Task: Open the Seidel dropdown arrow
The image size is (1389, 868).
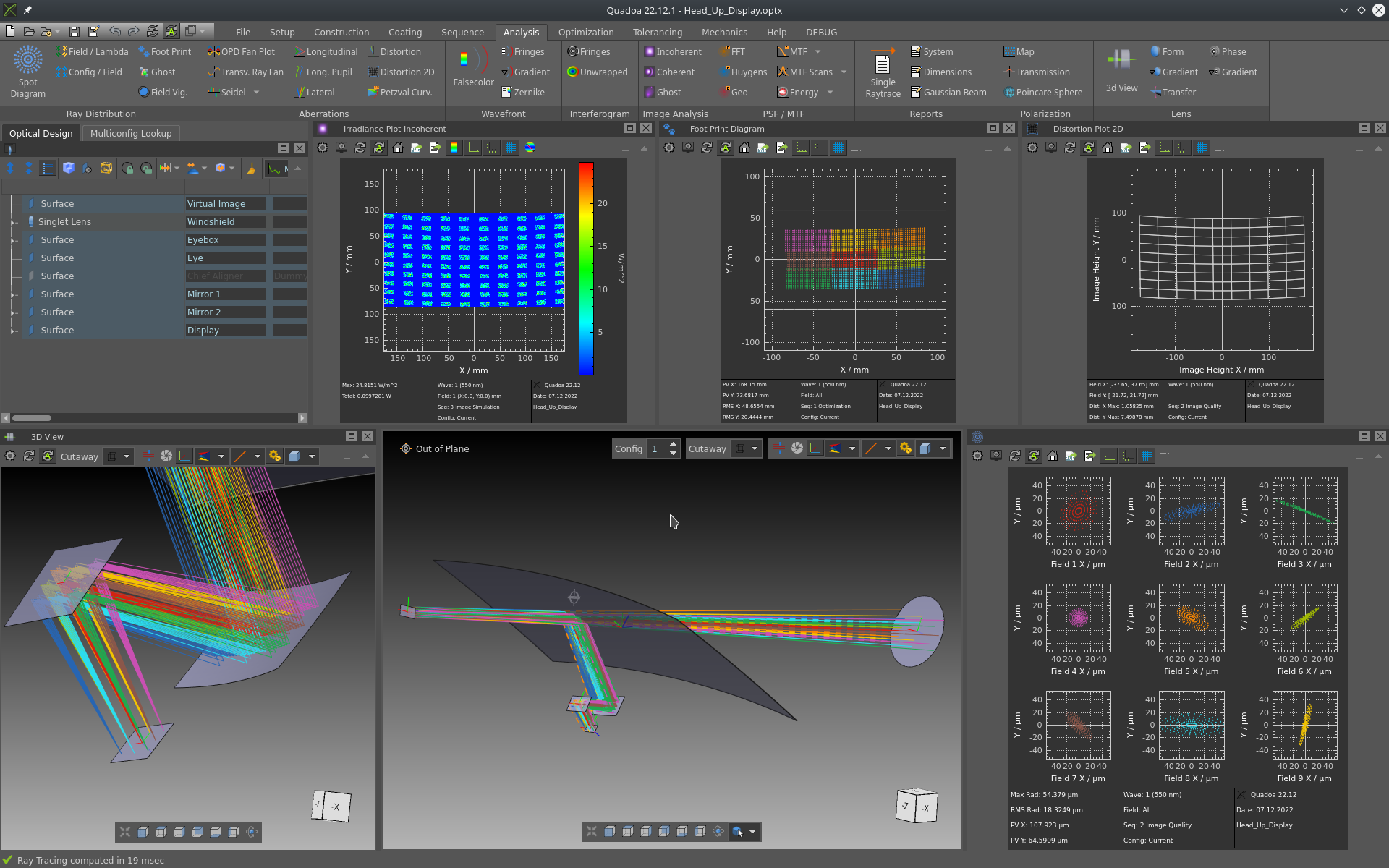Action: point(256,93)
